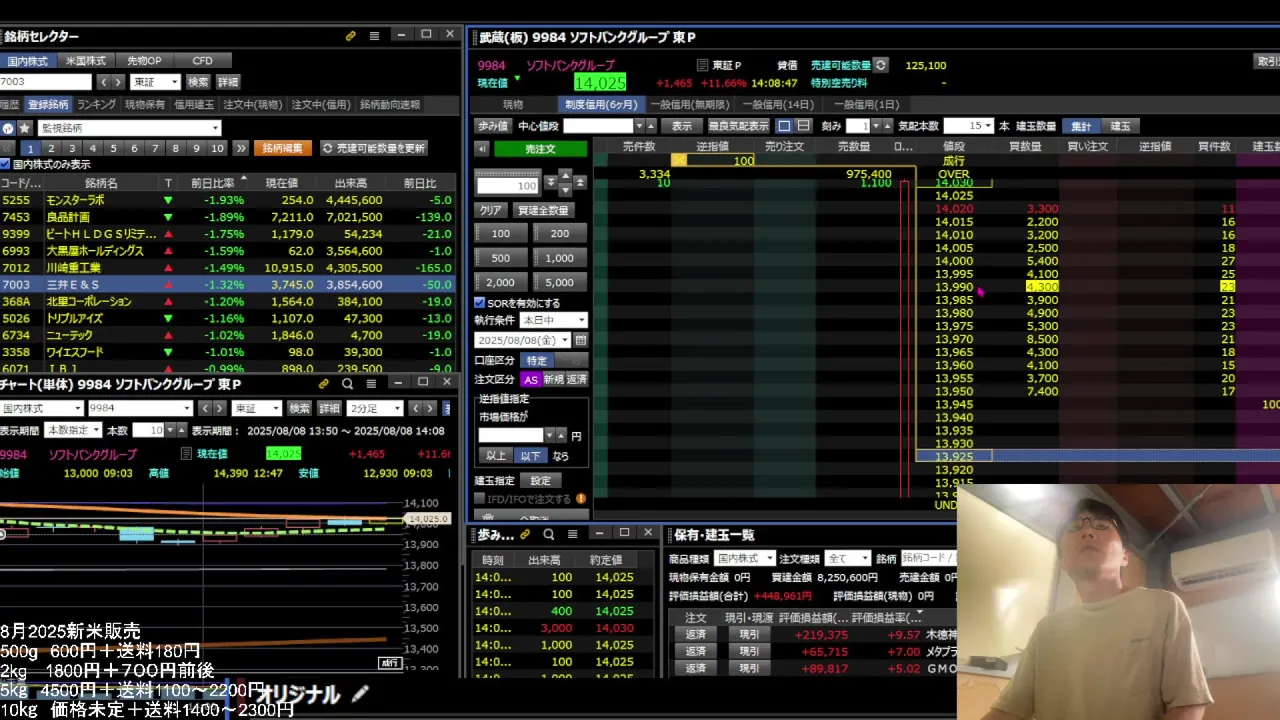The image size is (1280, 720).
Task: Click the クリア button in order panel
Action: click(490, 210)
